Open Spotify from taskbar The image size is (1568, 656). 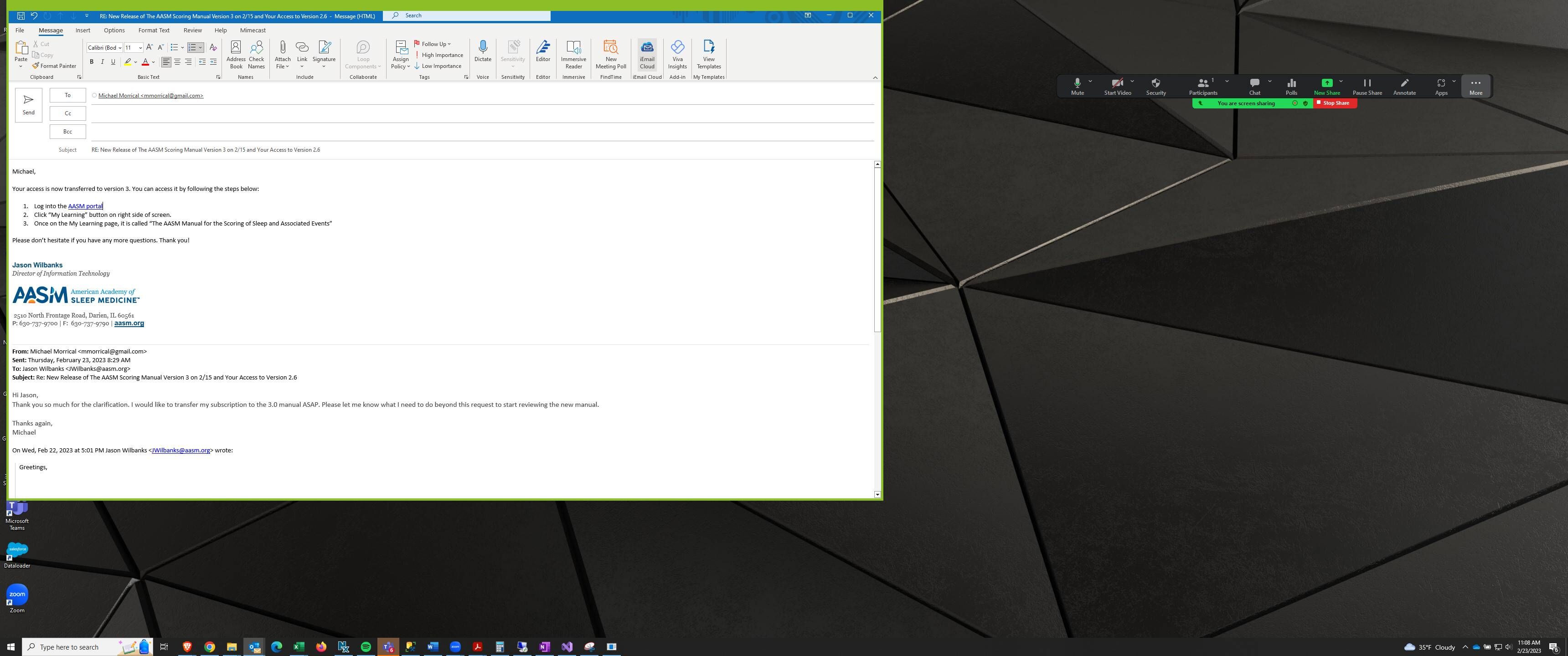pos(366,646)
